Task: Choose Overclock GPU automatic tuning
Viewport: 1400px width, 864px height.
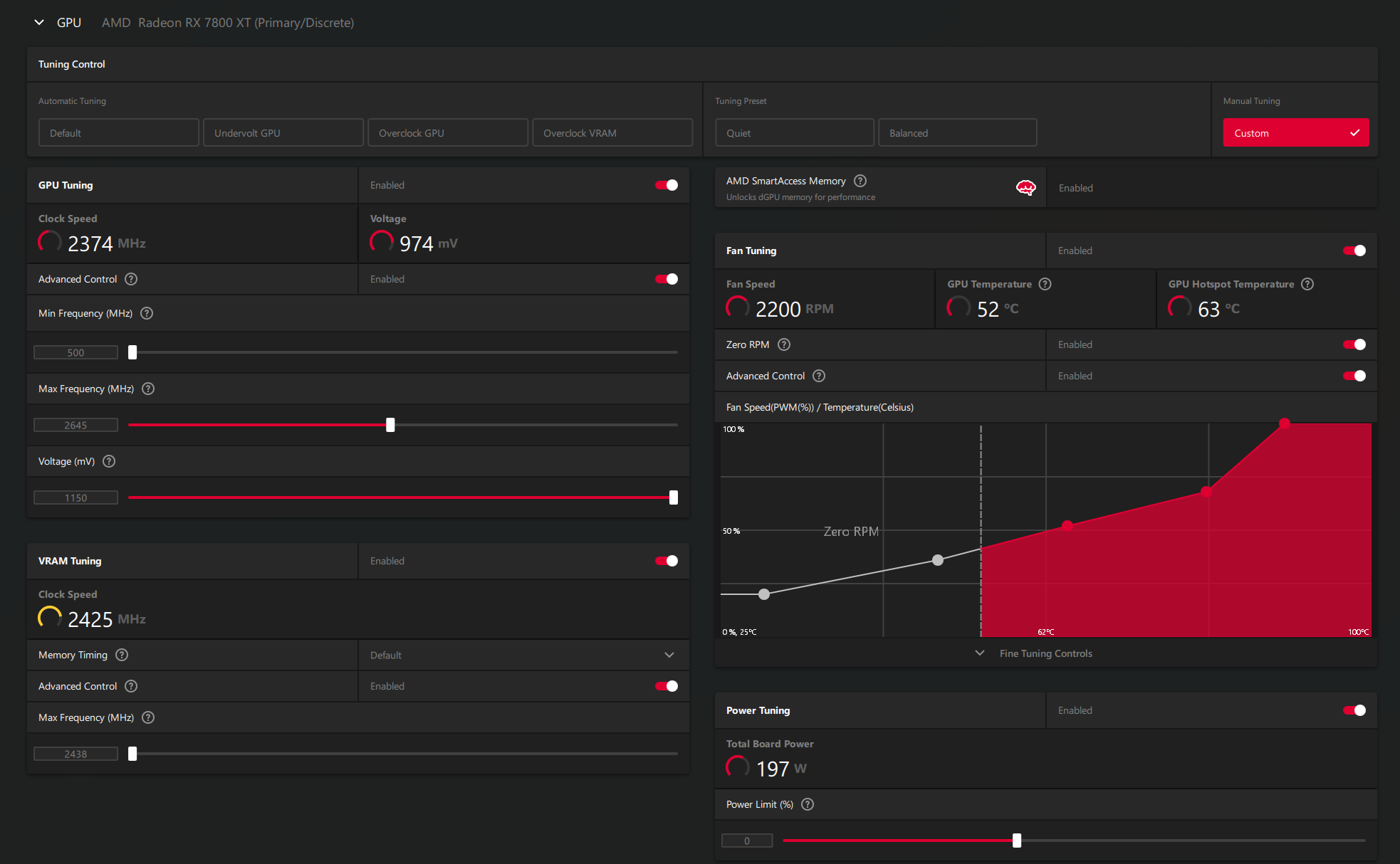Action: pos(448,133)
